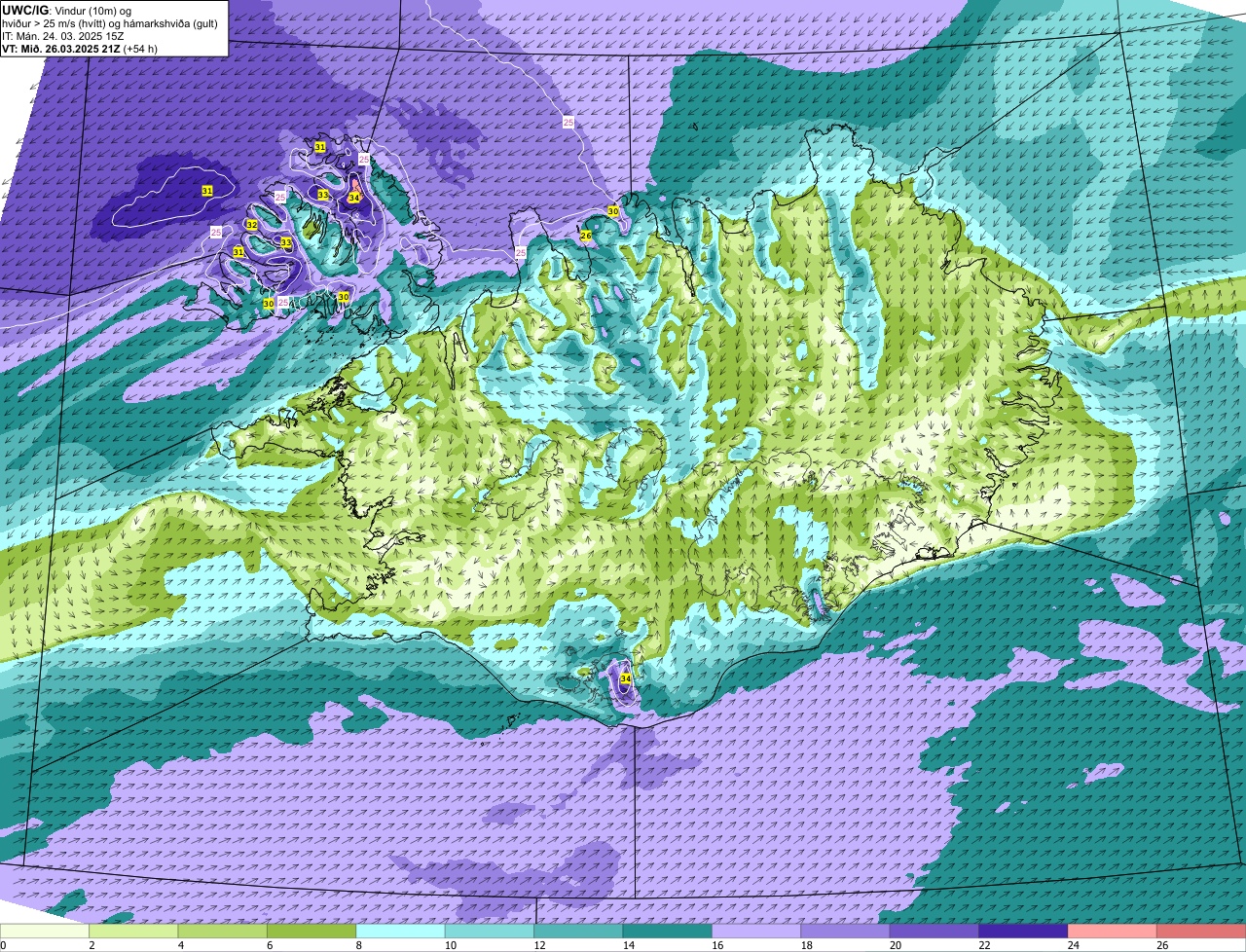Select the 20–22 m/s violet swatch
1246x952 pixels.
[x=934, y=931]
